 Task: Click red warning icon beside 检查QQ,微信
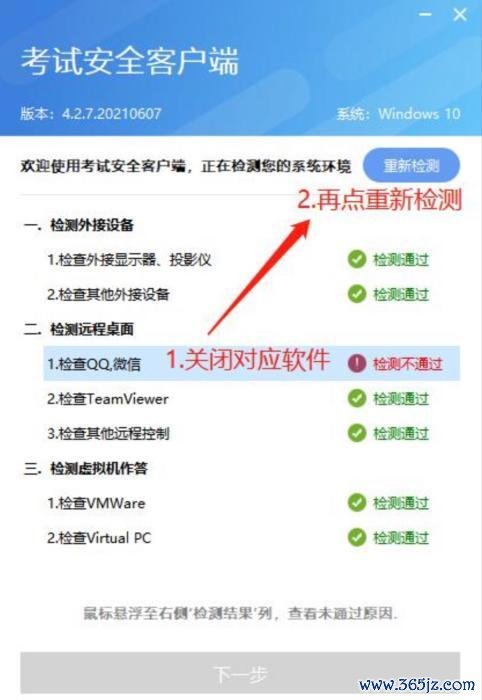pos(357,363)
